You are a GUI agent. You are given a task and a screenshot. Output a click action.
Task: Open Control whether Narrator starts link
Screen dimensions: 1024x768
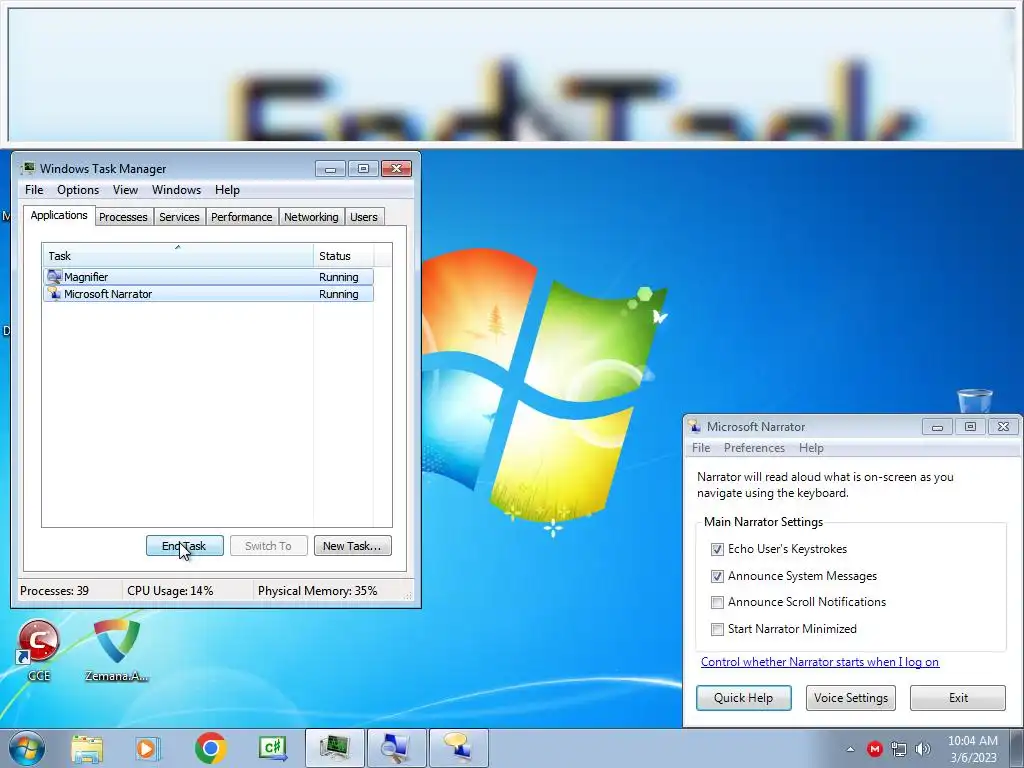[820, 662]
